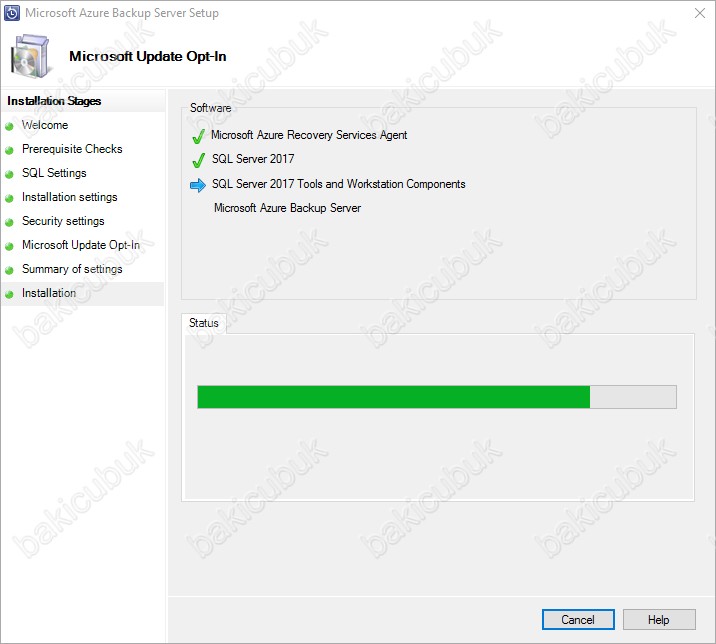Click the 'Microsoft Azure Backup Server Setup' title
The image size is (716, 644).
122,13
